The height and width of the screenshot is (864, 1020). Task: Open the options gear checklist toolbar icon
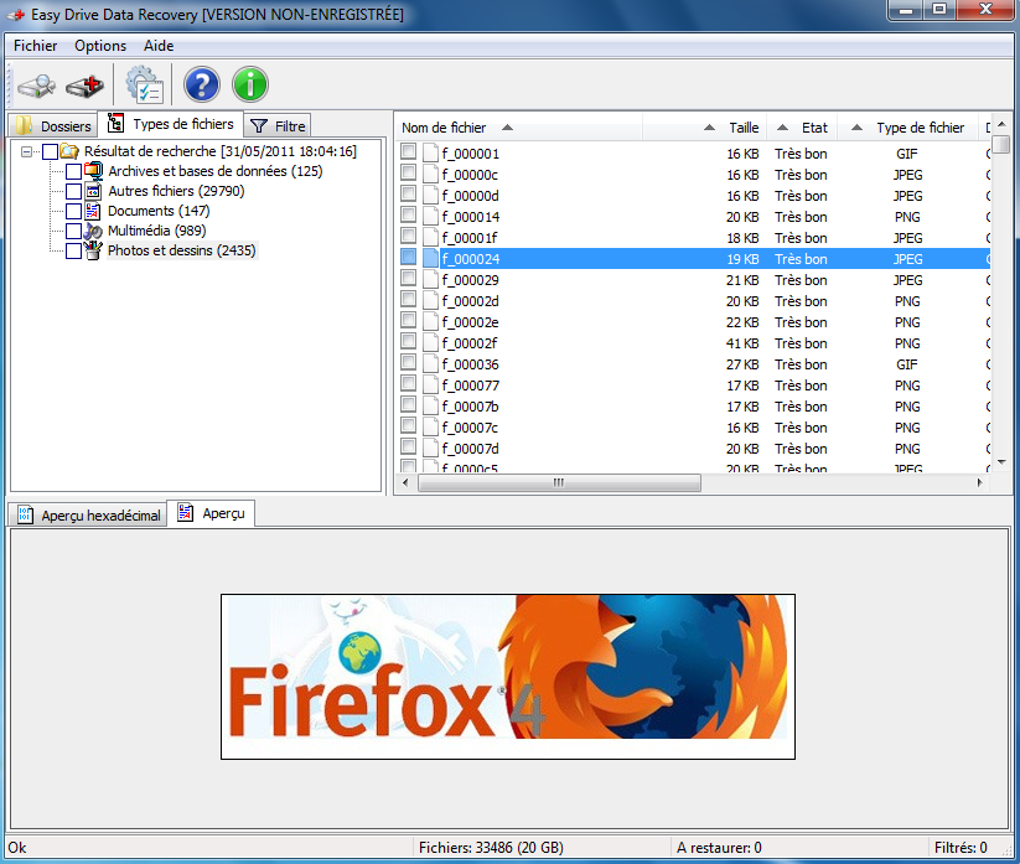[x=144, y=85]
